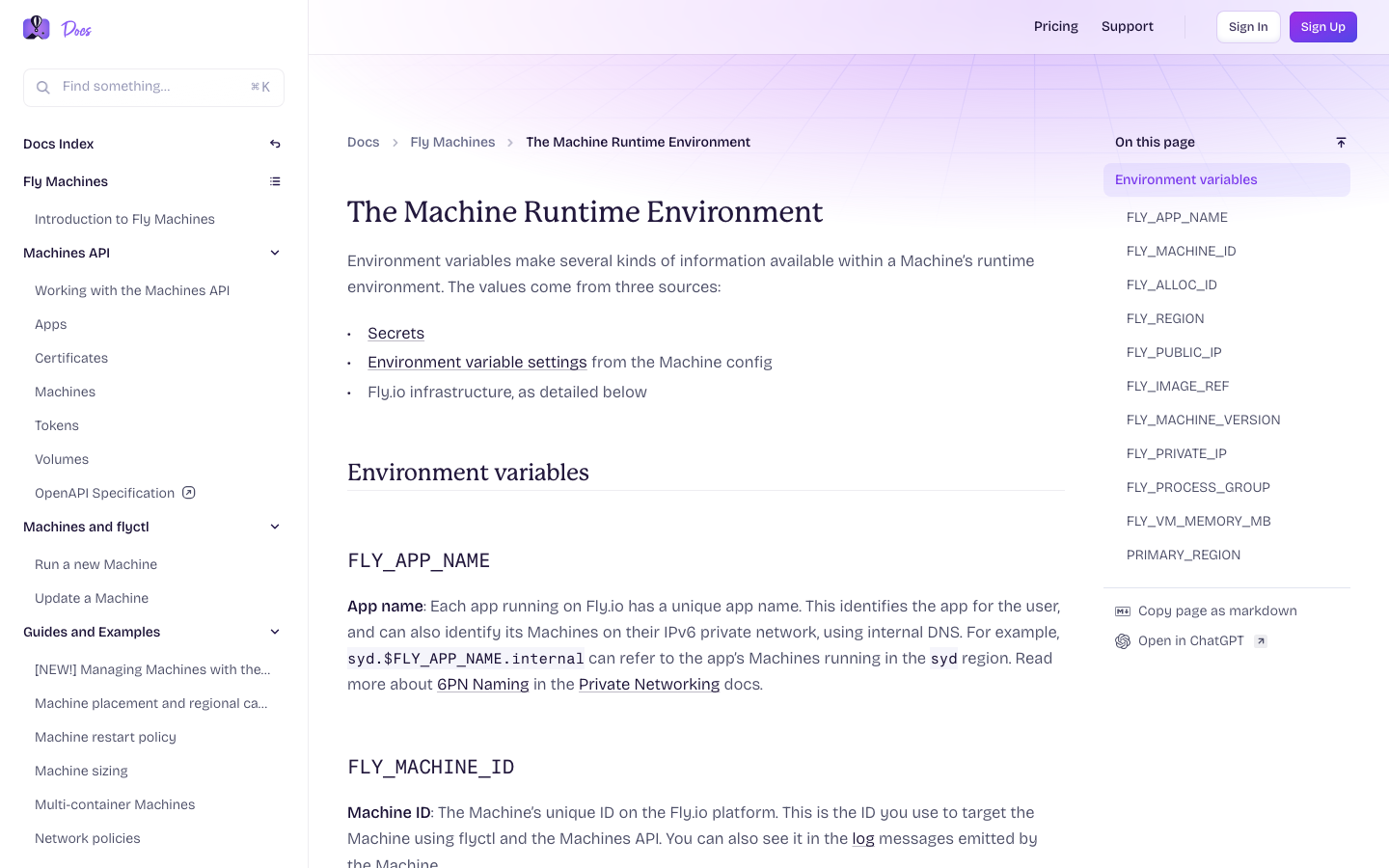Collapse the Machines API section
Viewport: 1389px width, 868px height.
pyautogui.click(x=275, y=253)
